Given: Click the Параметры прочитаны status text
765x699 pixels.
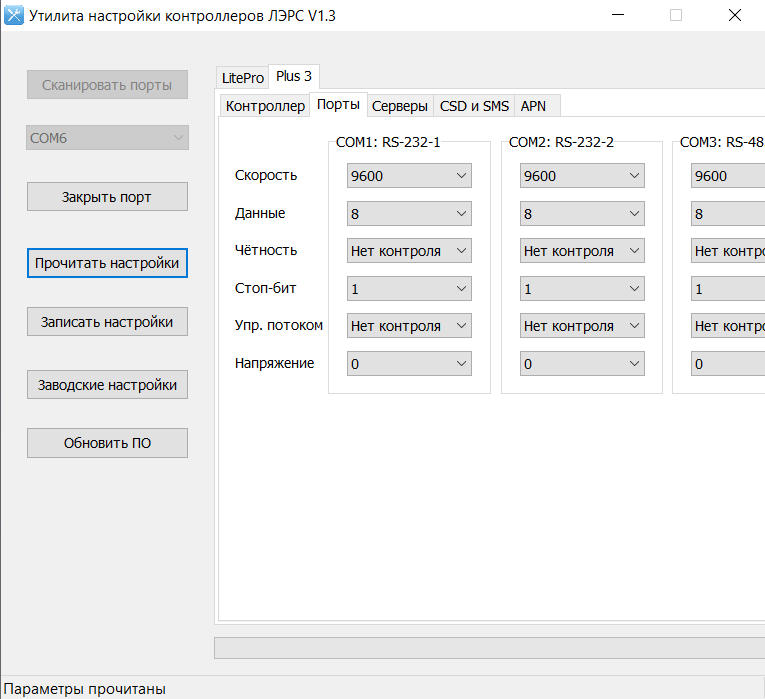Looking at the screenshot, I should 84,689.
